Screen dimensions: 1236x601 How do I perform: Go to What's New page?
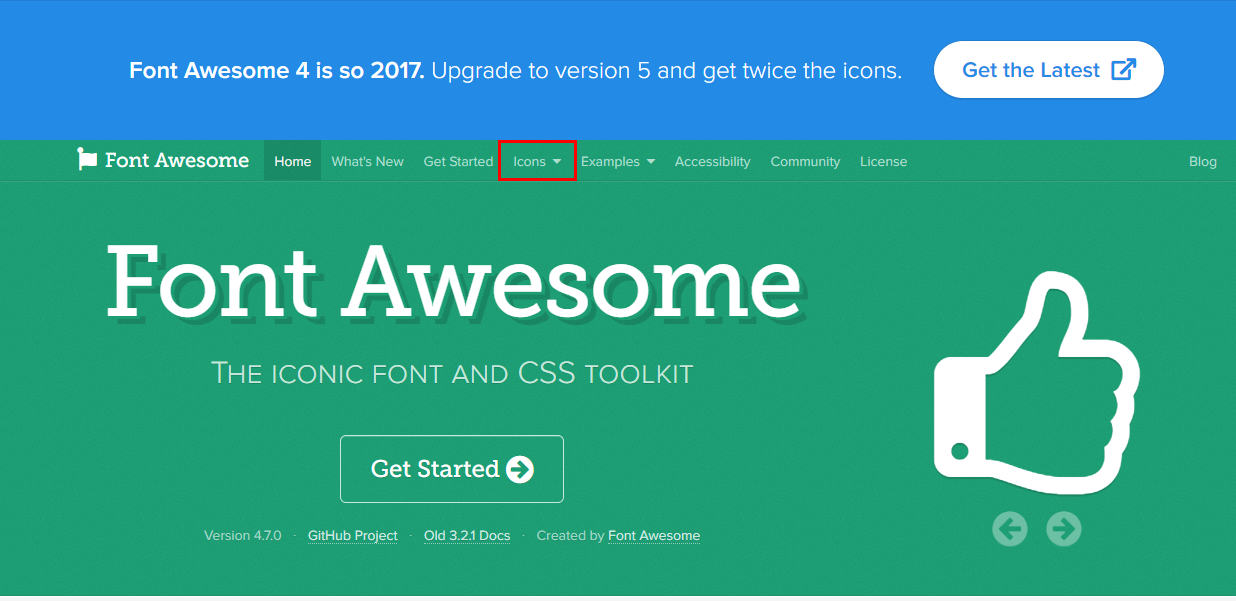pos(368,161)
